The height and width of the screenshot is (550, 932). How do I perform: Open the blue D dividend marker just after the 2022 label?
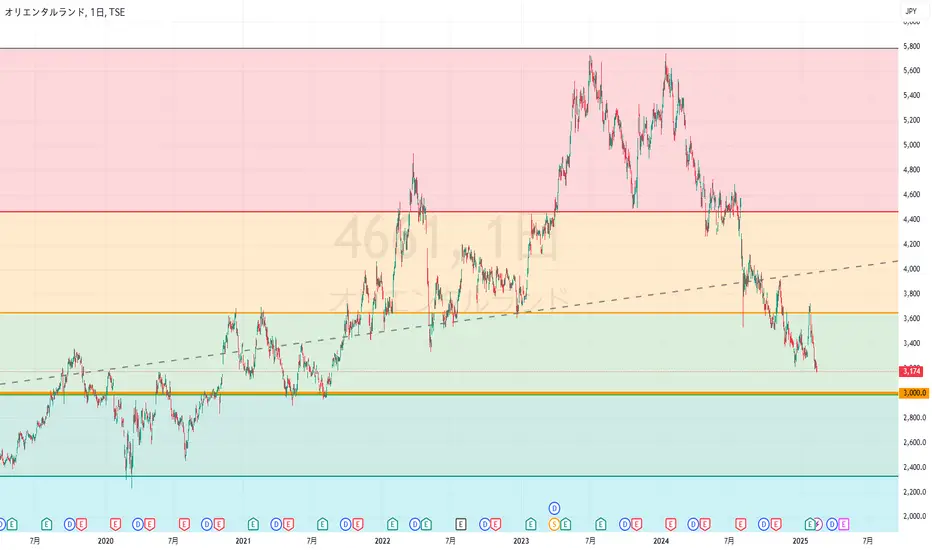(x=415, y=524)
